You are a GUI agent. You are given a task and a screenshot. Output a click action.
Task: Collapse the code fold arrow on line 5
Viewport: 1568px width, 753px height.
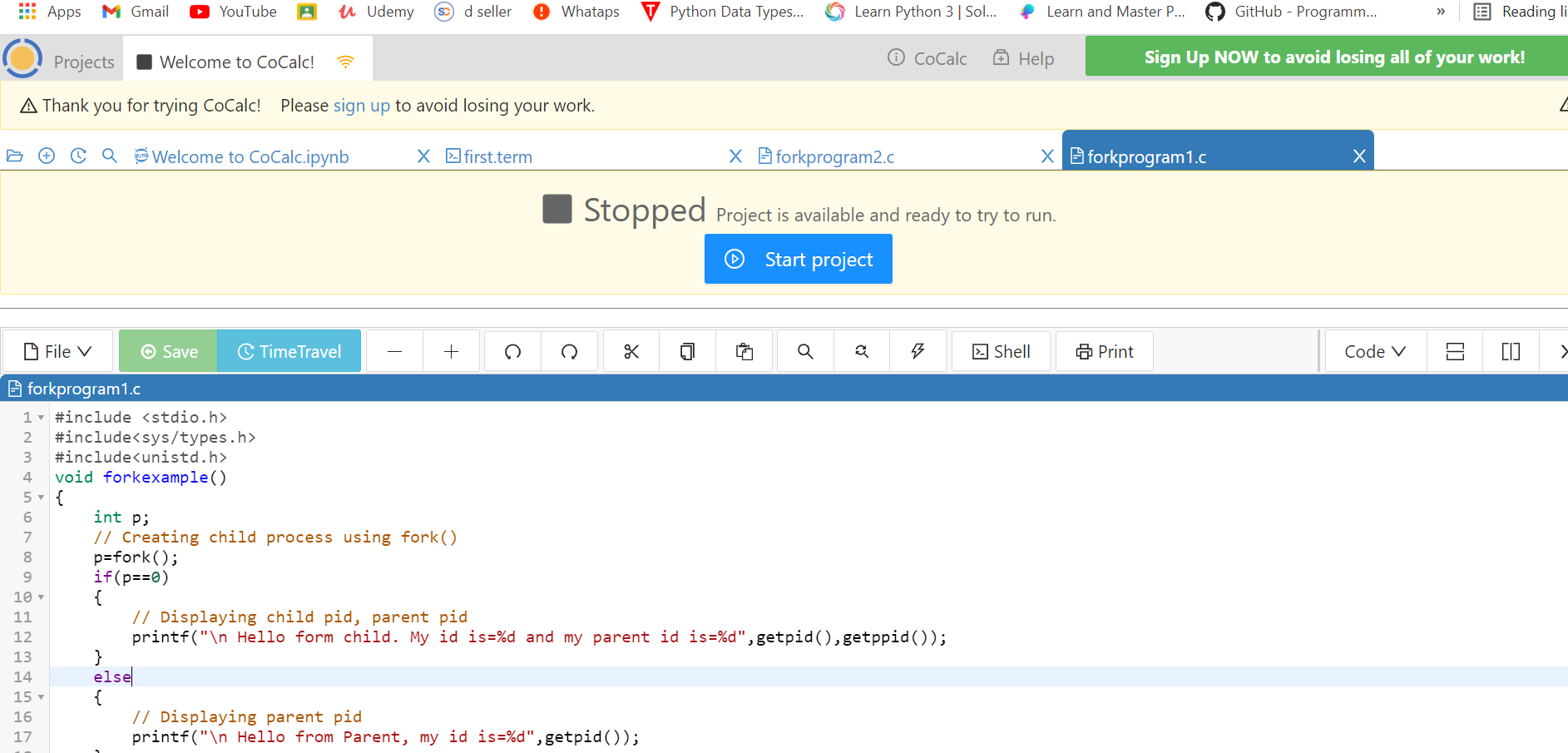click(39, 497)
